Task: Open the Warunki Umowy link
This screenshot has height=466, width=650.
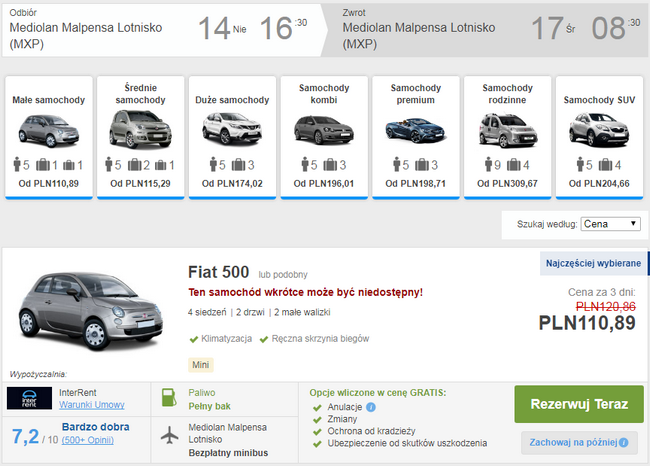Action: click(92, 405)
